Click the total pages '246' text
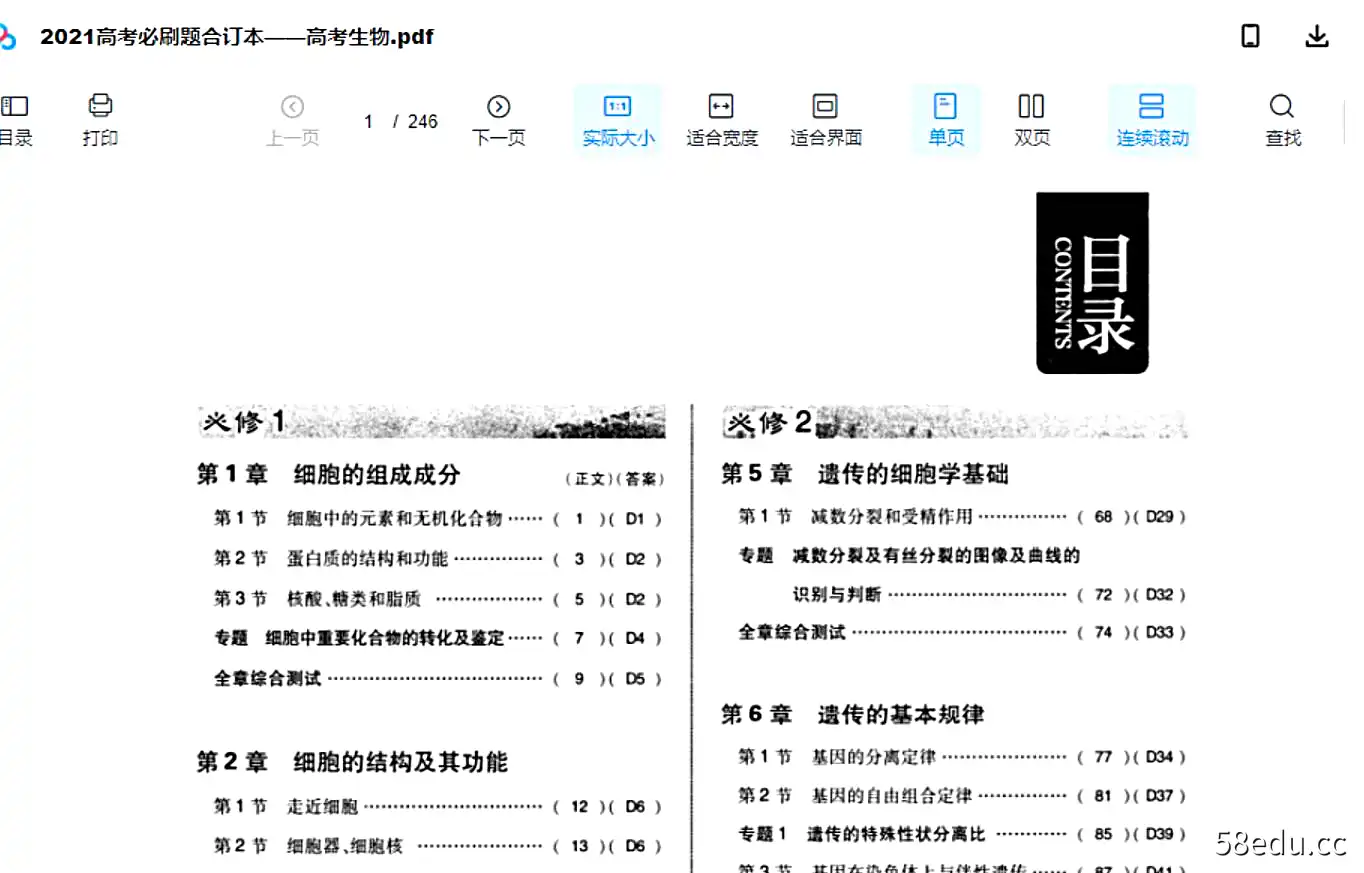This screenshot has width=1364, height=873. coord(423,121)
